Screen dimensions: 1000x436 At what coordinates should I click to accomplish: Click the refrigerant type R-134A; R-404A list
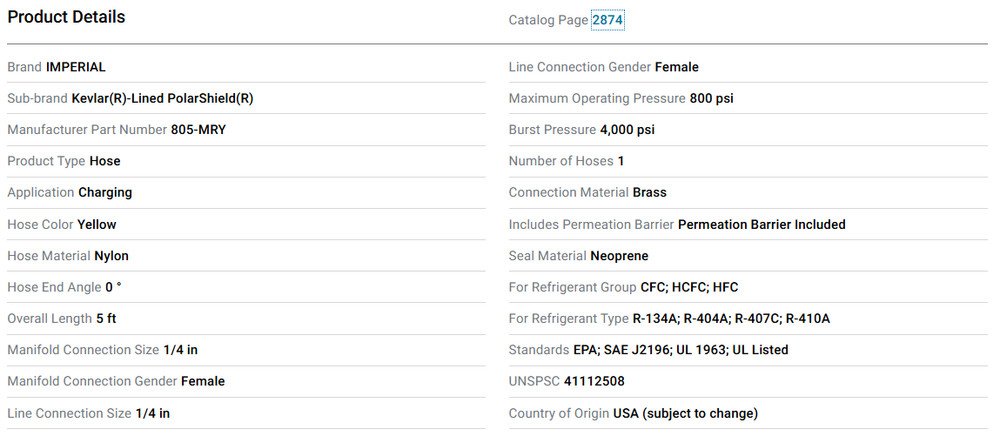[732, 319]
